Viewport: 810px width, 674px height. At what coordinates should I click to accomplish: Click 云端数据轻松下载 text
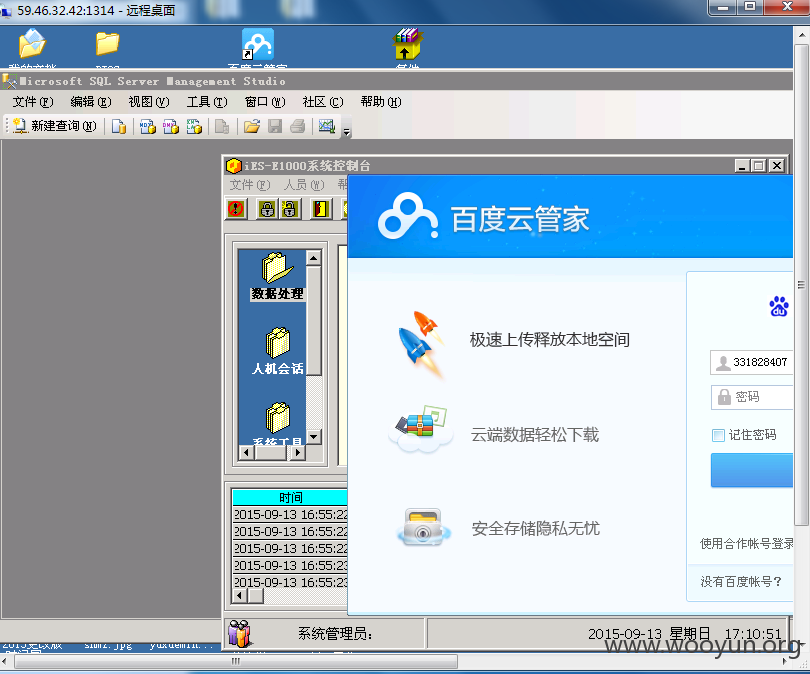coord(535,435)
